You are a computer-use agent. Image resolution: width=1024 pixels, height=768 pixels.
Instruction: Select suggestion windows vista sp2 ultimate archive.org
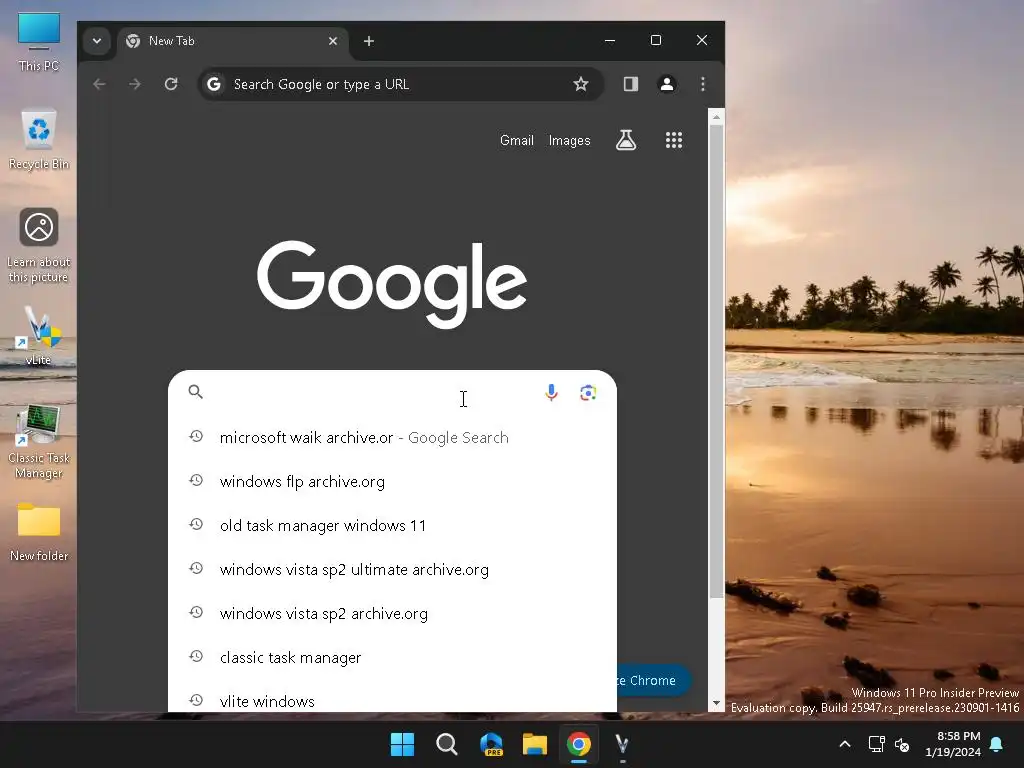tap(392, 569)
